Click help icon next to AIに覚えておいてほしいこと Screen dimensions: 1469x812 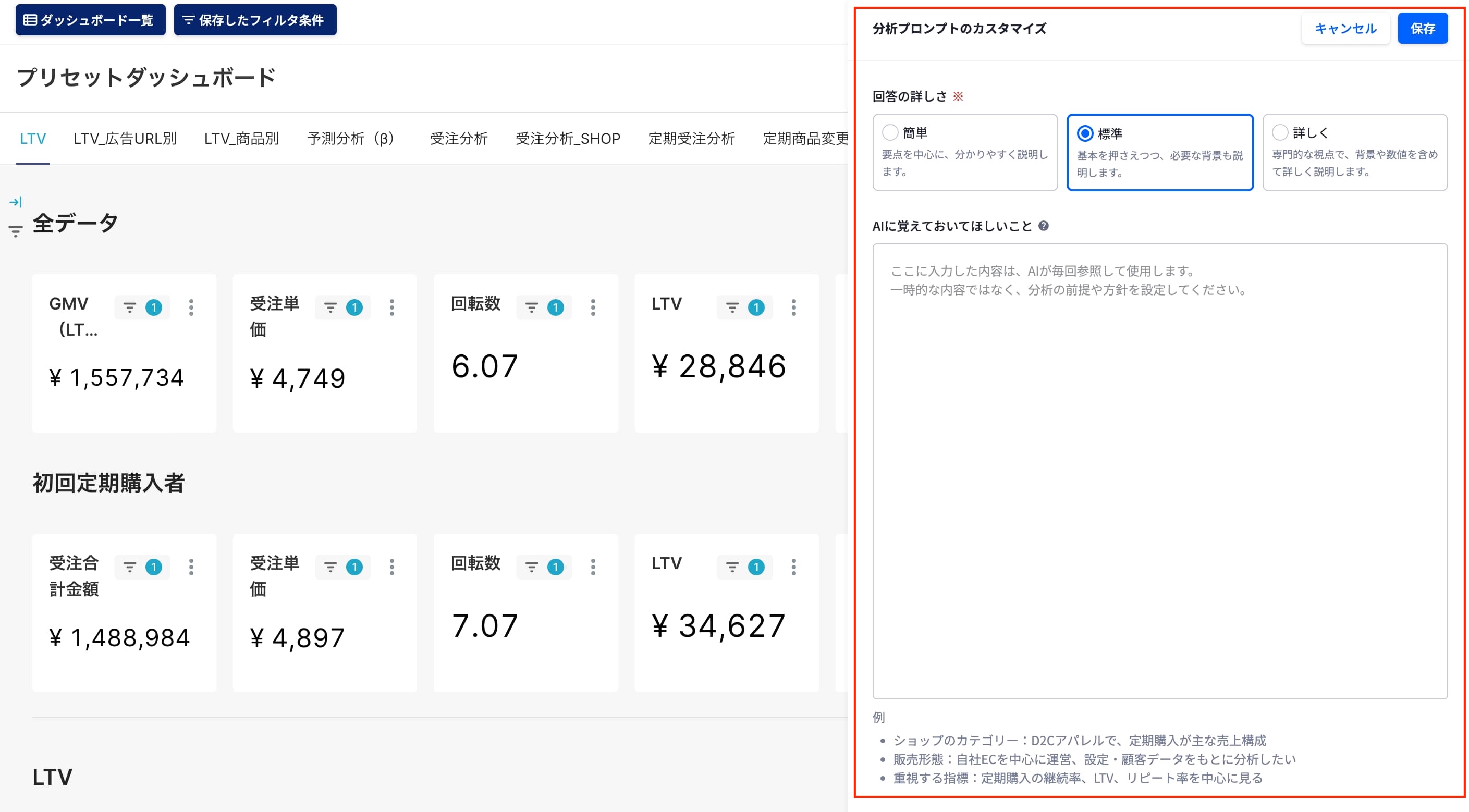(x=1043, y=226)
